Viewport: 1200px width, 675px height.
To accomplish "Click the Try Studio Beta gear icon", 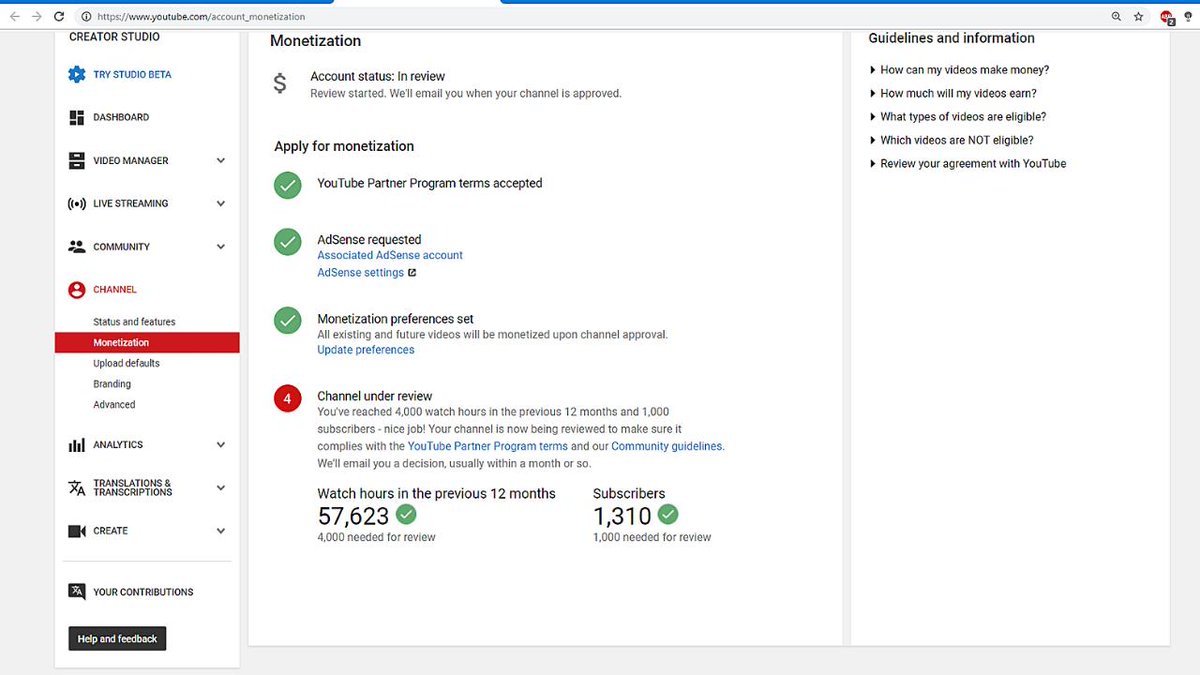I will point(77,75).
